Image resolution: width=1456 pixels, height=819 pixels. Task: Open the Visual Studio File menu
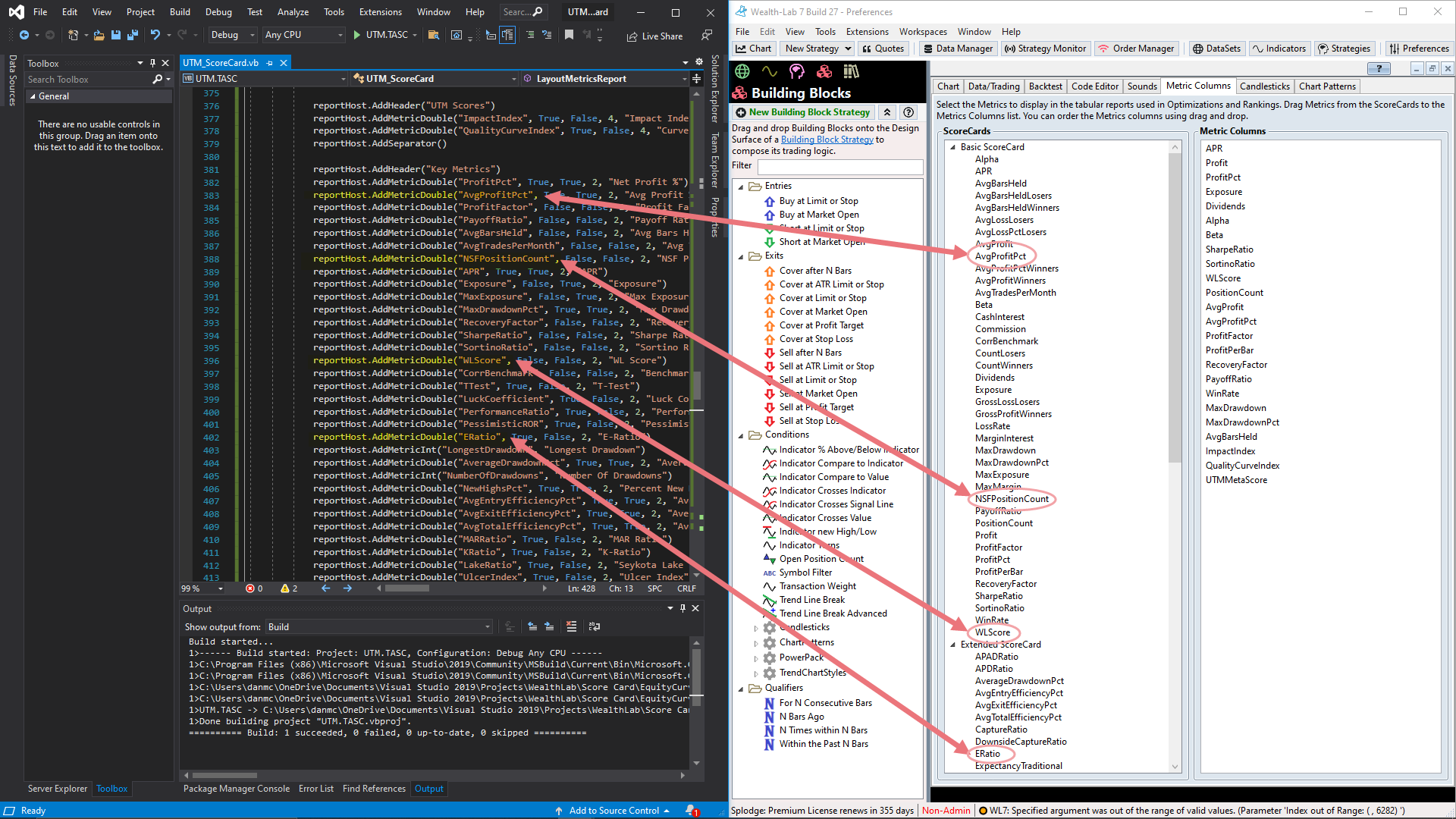(40, 11)
